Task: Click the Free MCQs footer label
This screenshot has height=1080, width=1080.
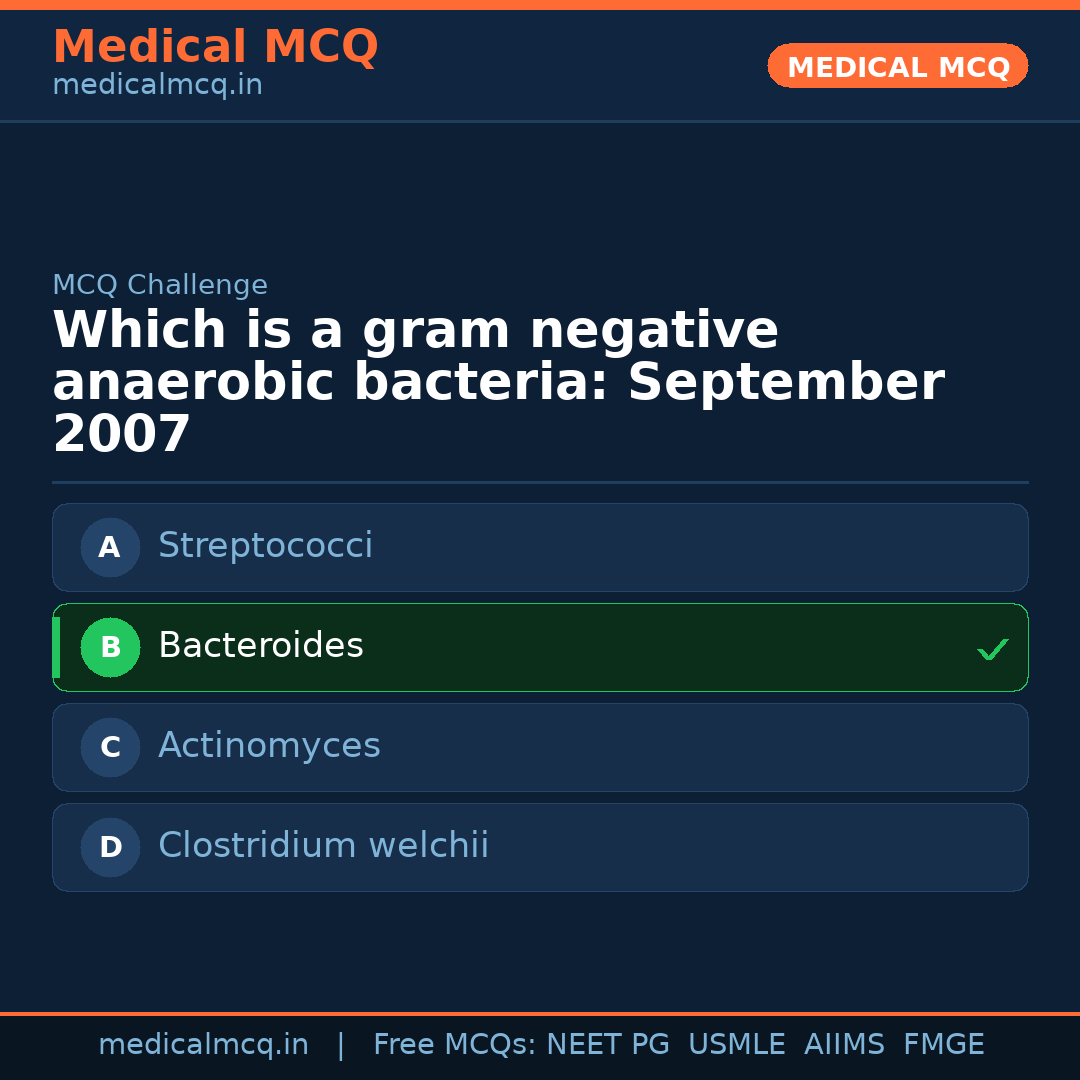Action: 454,1045
